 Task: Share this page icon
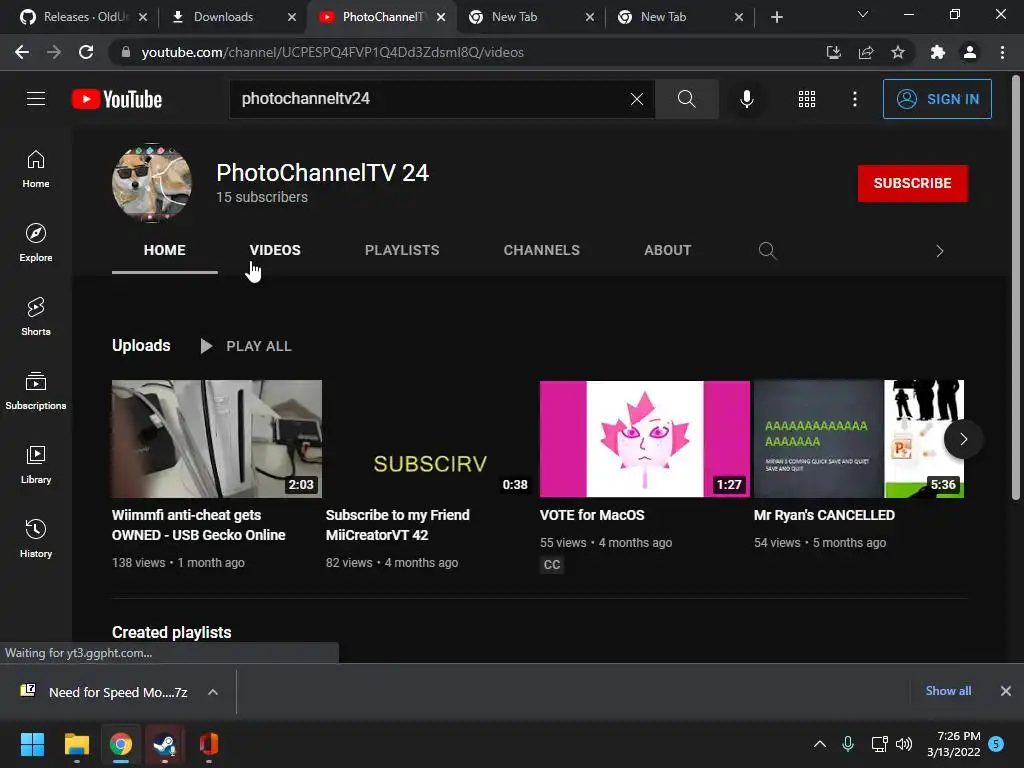[x=866, y=52]
